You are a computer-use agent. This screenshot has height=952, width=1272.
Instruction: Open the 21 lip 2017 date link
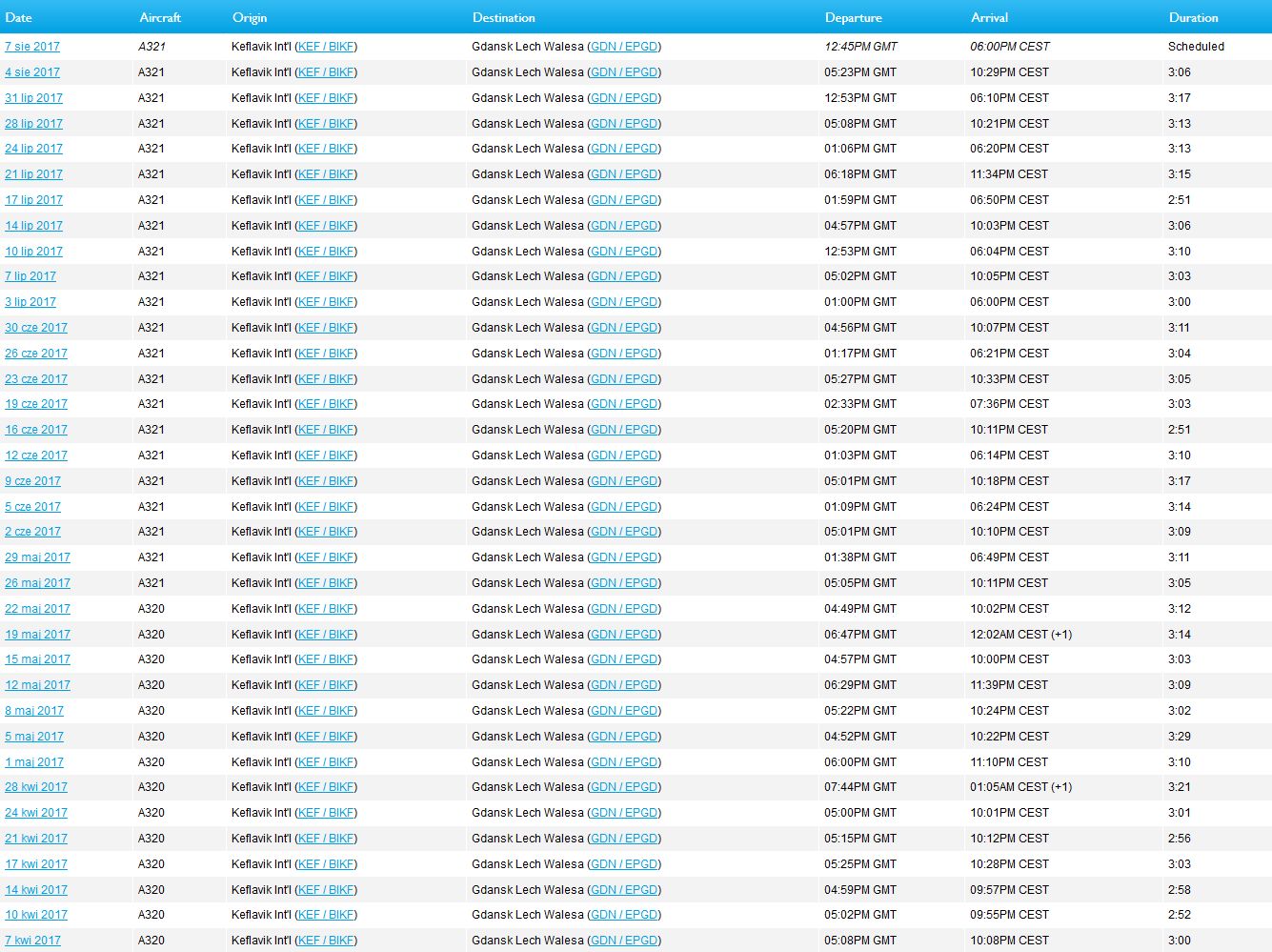click(33, 174)
